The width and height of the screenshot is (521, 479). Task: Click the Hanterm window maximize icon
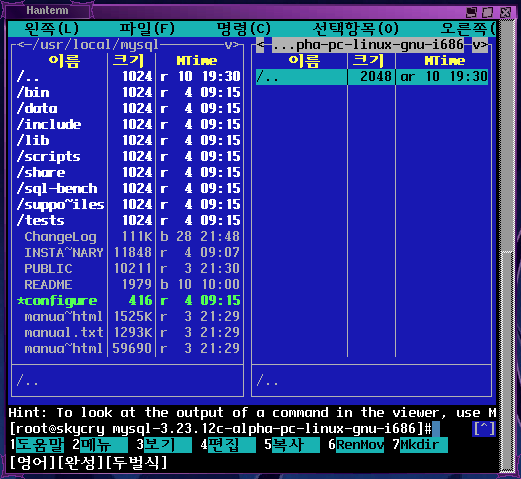pos(488,13)
